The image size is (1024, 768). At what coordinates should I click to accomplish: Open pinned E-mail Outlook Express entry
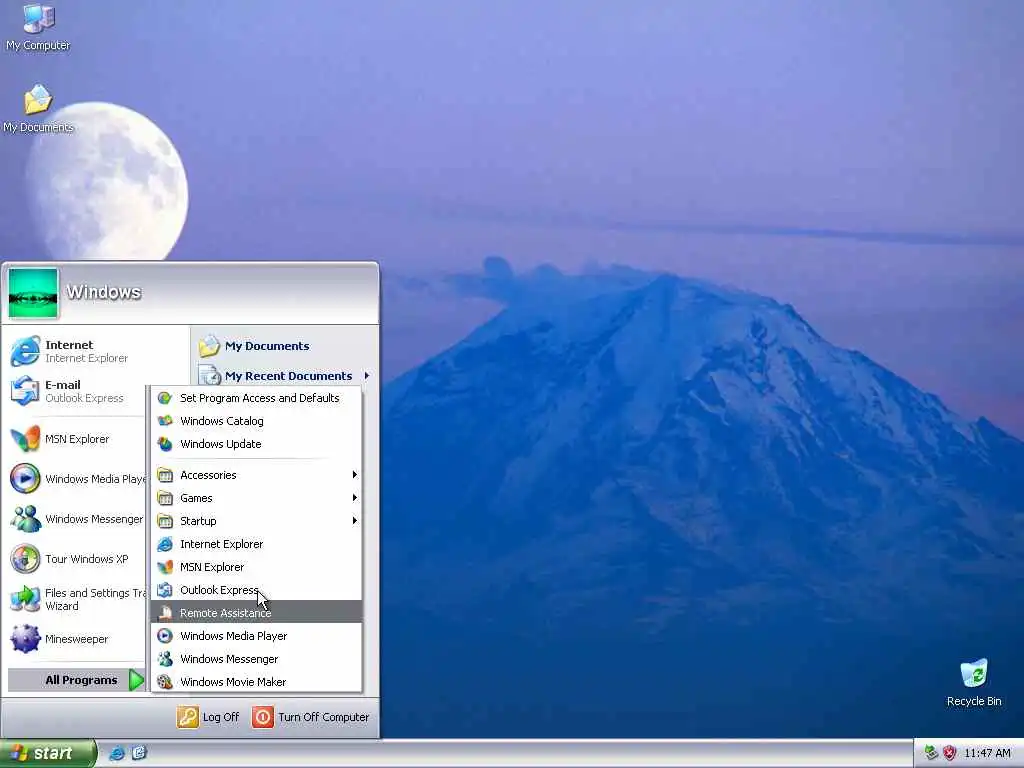coord(75,391)
